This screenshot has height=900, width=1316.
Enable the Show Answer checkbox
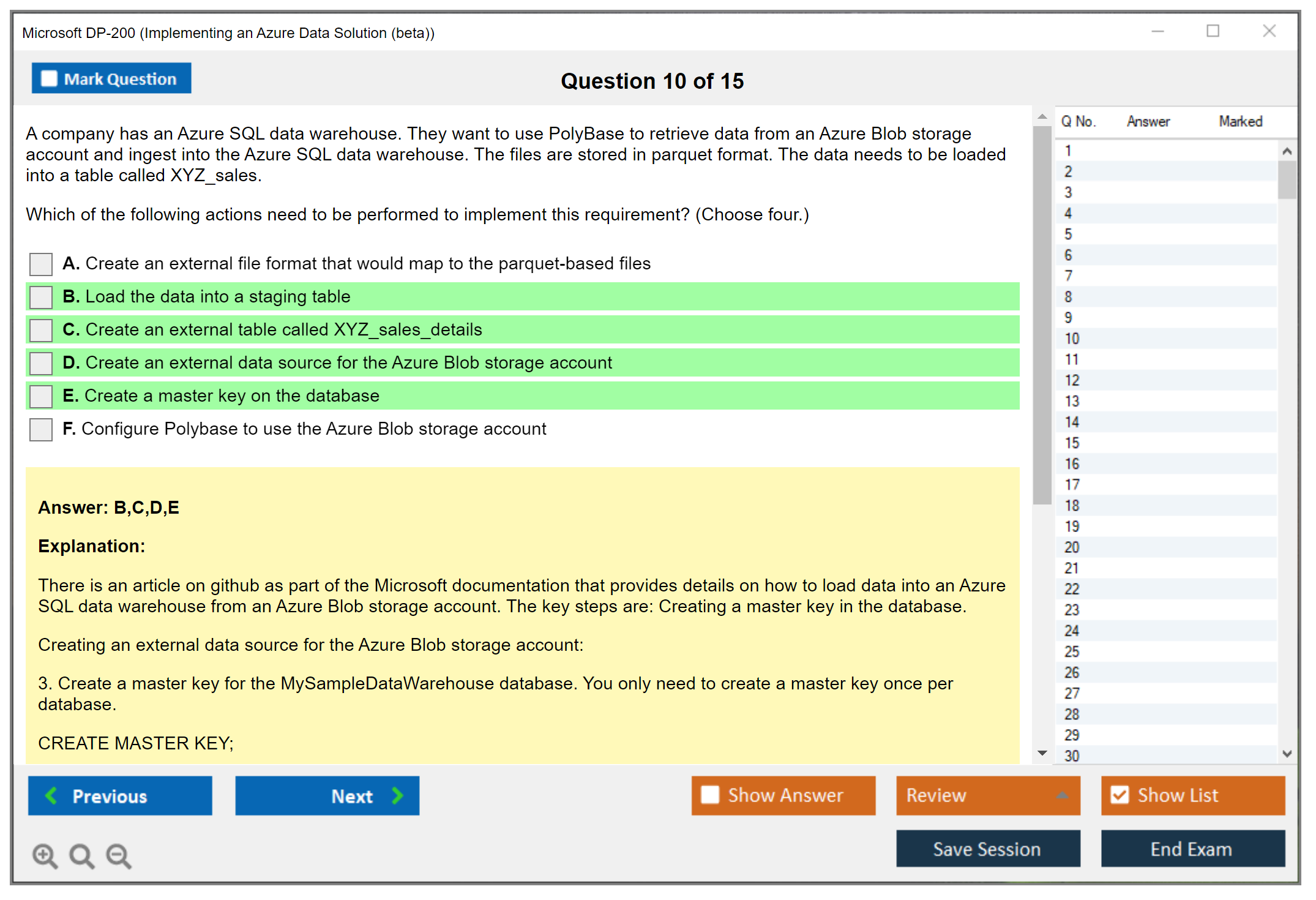pos(710,795)
